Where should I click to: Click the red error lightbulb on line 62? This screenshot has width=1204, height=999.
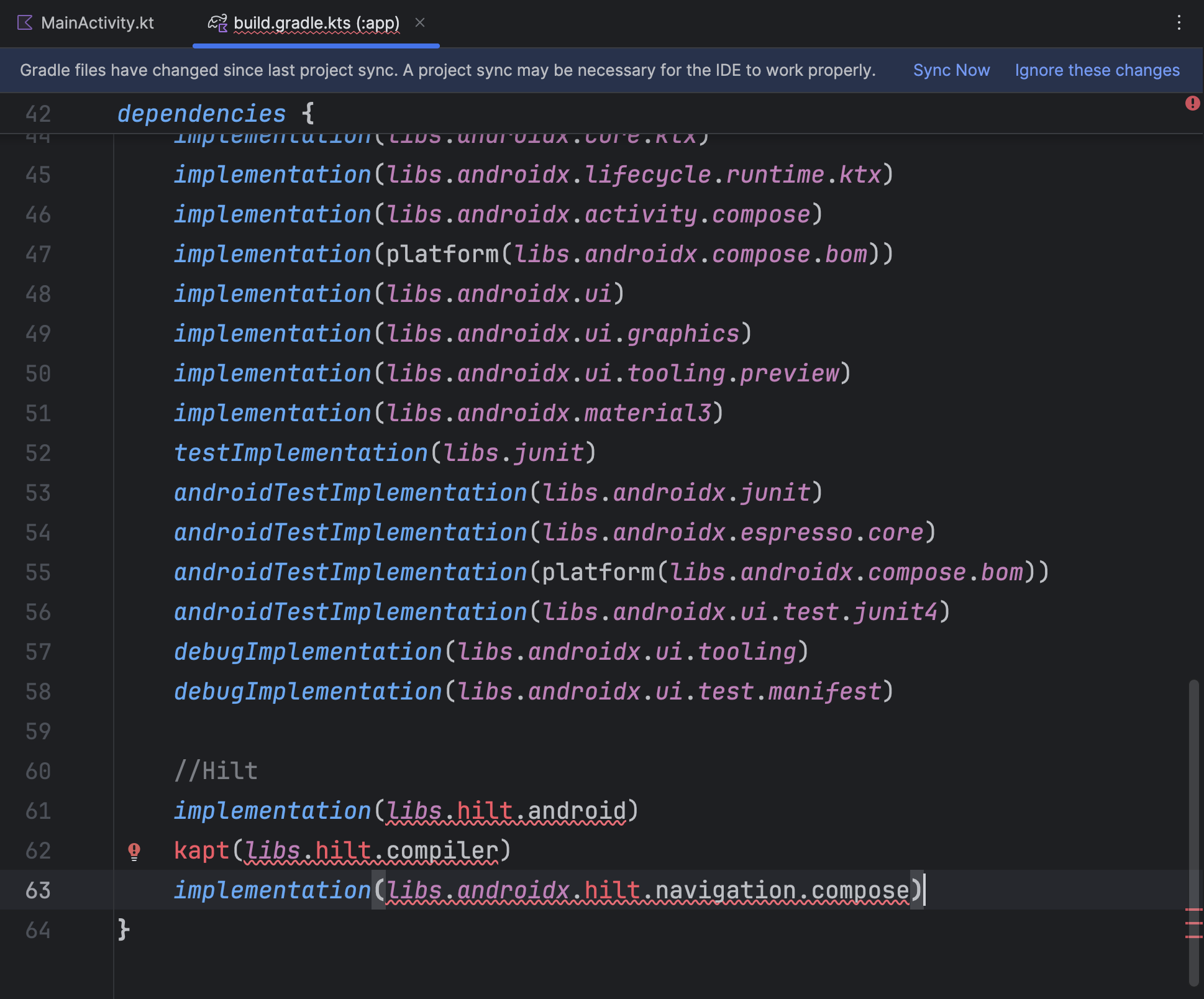pos(134,851)
